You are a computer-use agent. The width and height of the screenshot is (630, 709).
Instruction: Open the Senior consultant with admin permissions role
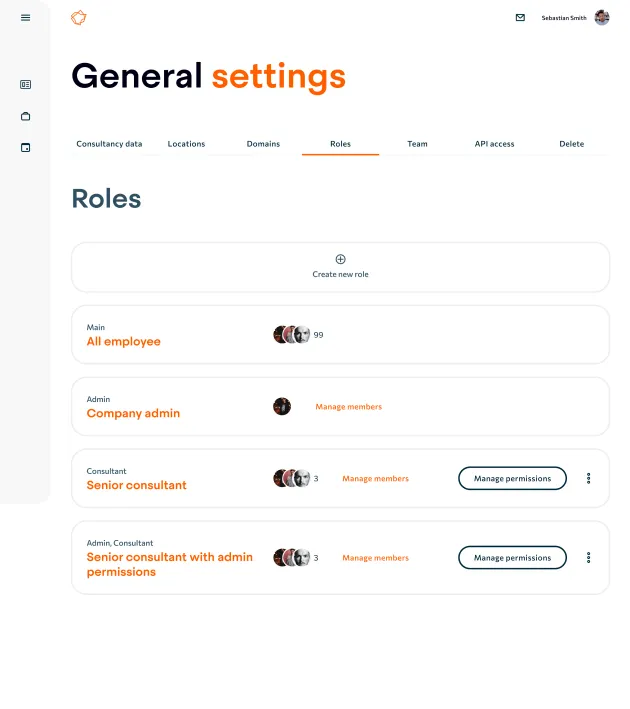170,564
